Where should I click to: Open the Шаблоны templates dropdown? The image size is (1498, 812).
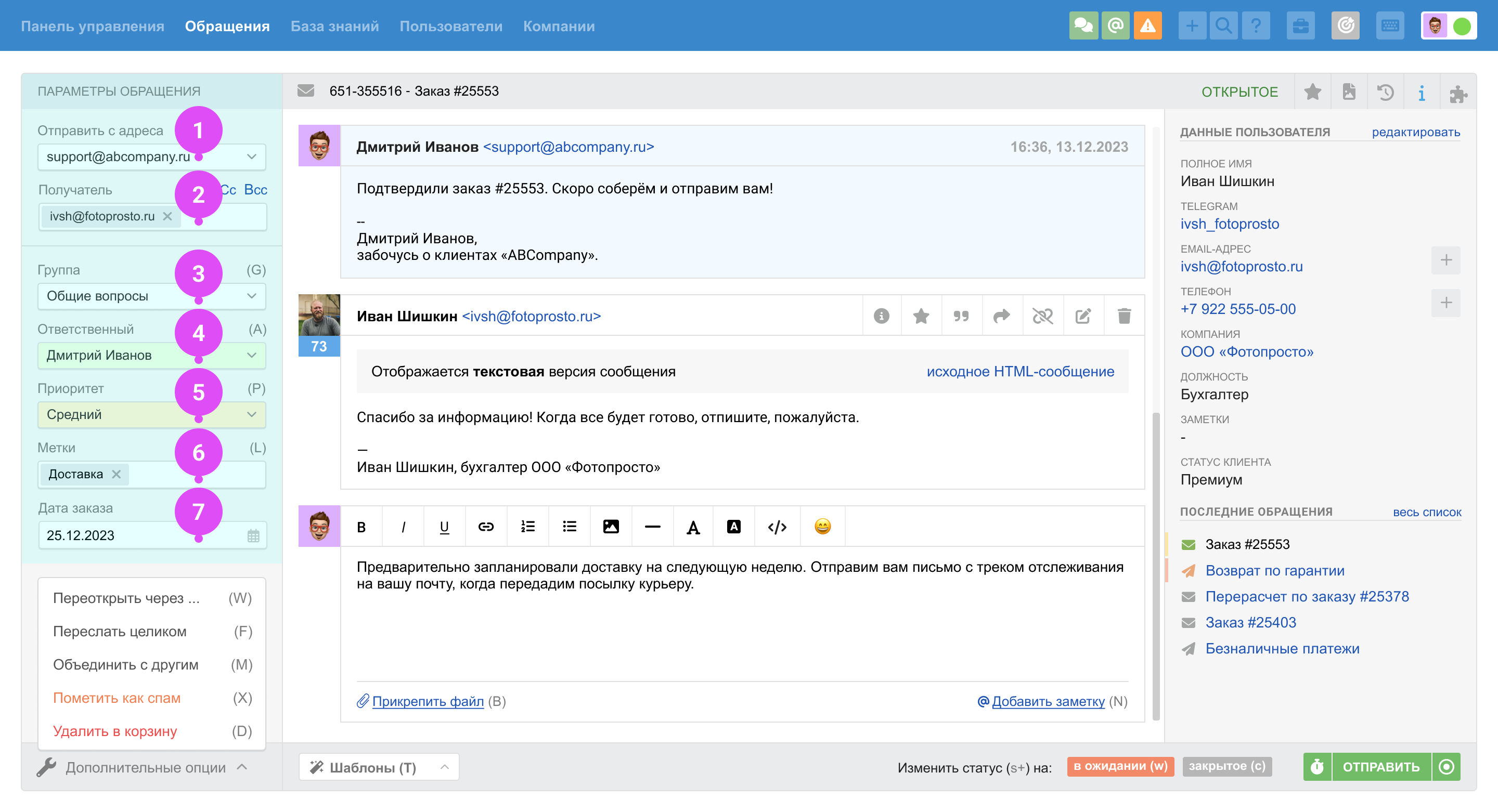[x=379, y=767]
